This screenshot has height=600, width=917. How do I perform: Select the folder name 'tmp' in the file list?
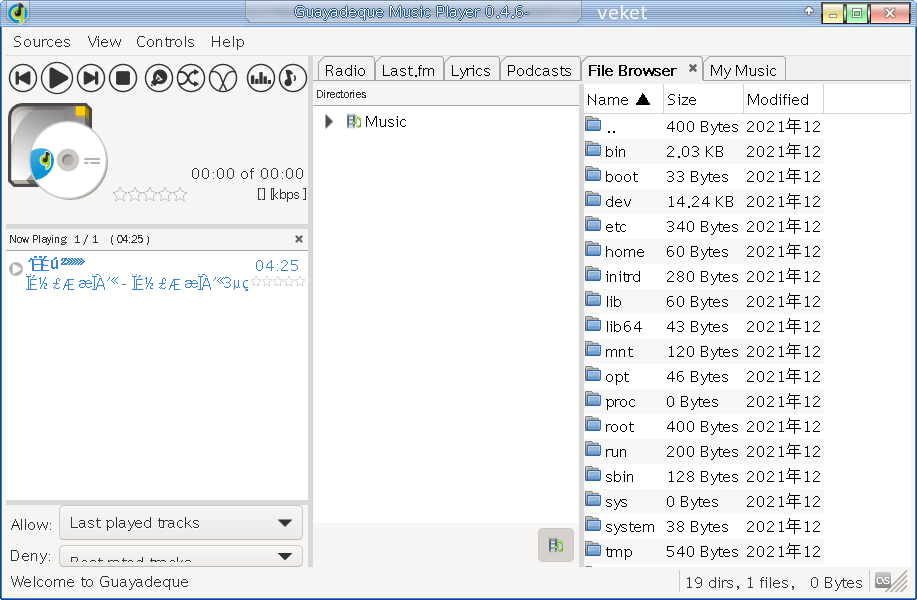click(x=619, y=552)
